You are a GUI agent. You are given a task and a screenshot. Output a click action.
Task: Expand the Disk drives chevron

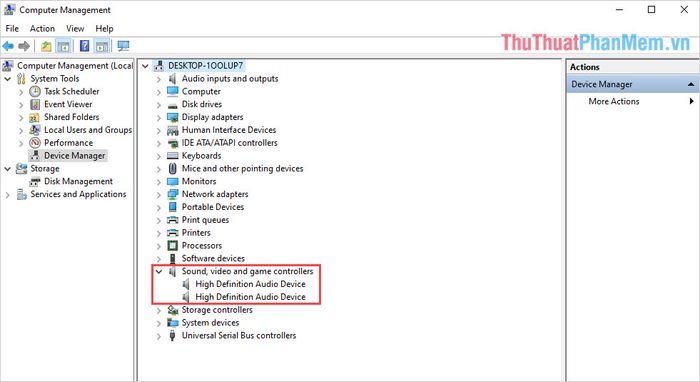158,105
